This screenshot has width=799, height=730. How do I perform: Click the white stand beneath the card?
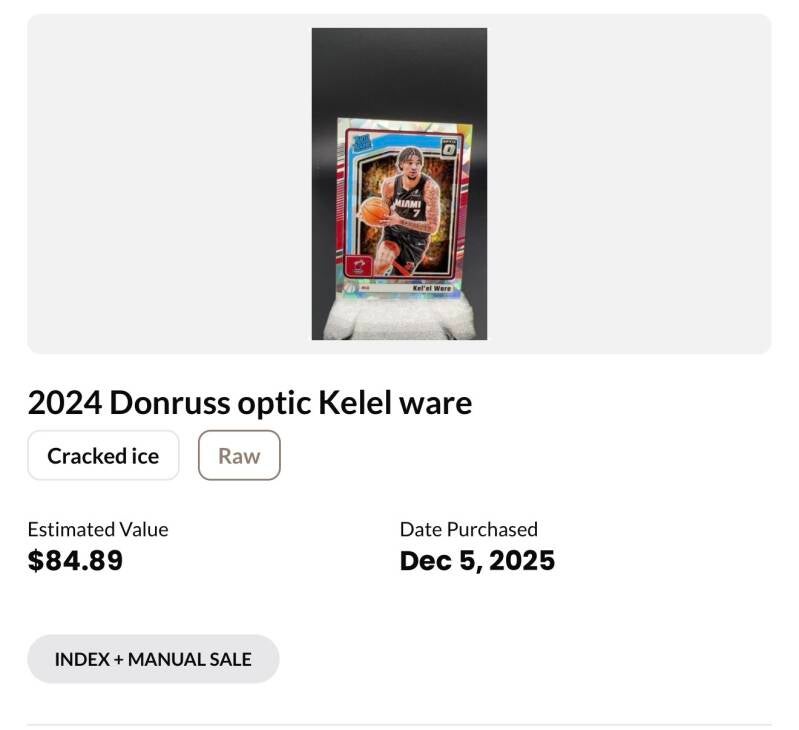pos(399,320)
